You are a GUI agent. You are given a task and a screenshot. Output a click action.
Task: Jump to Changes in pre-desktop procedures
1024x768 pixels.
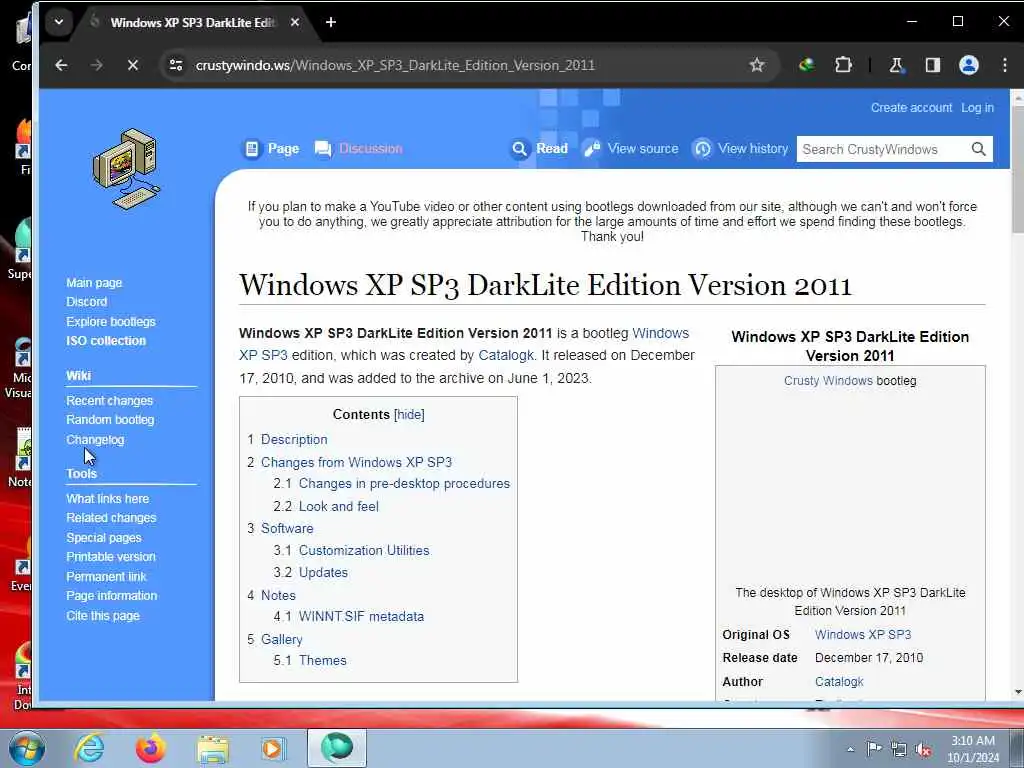[404, 484]
